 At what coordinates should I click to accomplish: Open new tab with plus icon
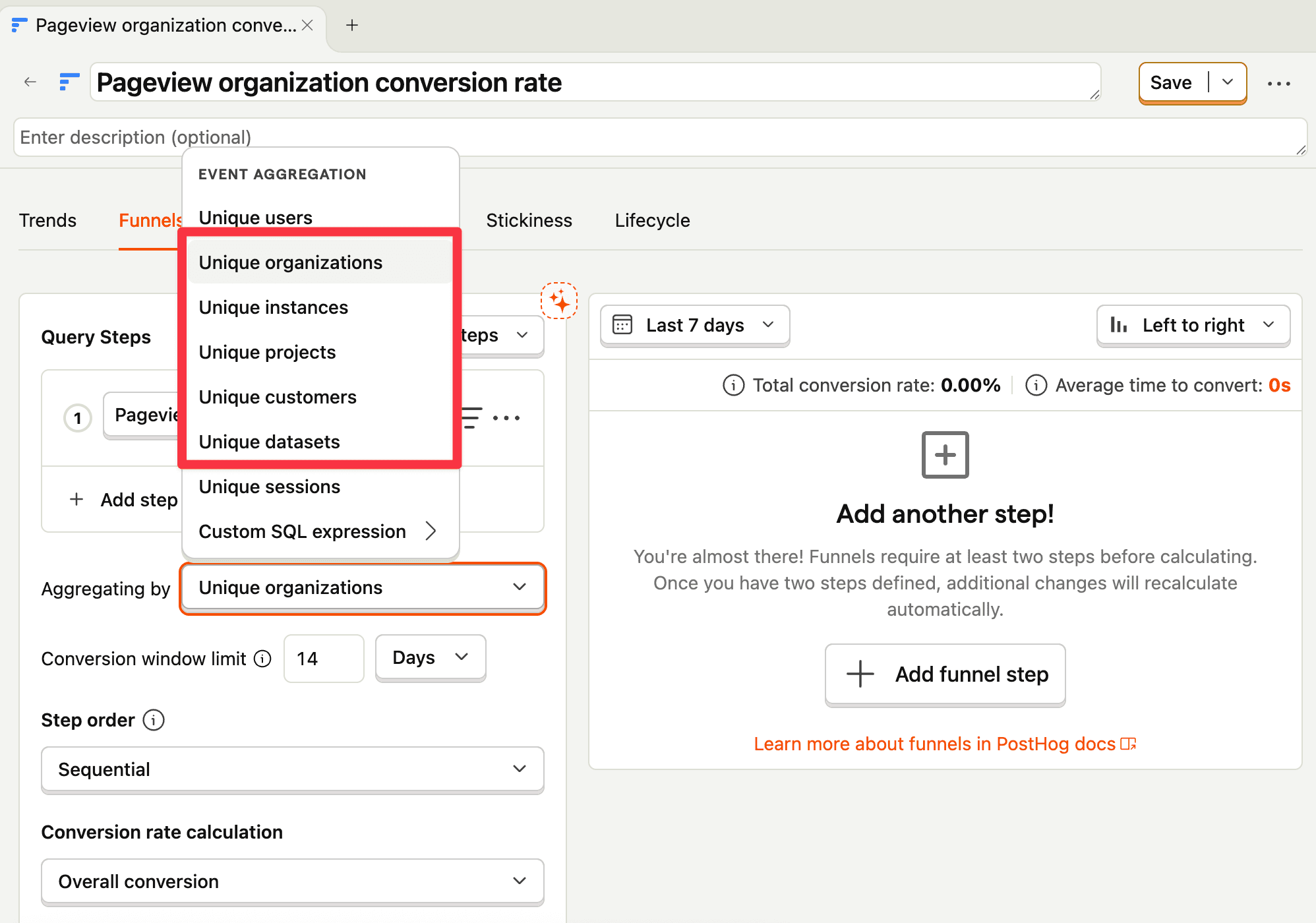tap(352, 25)
